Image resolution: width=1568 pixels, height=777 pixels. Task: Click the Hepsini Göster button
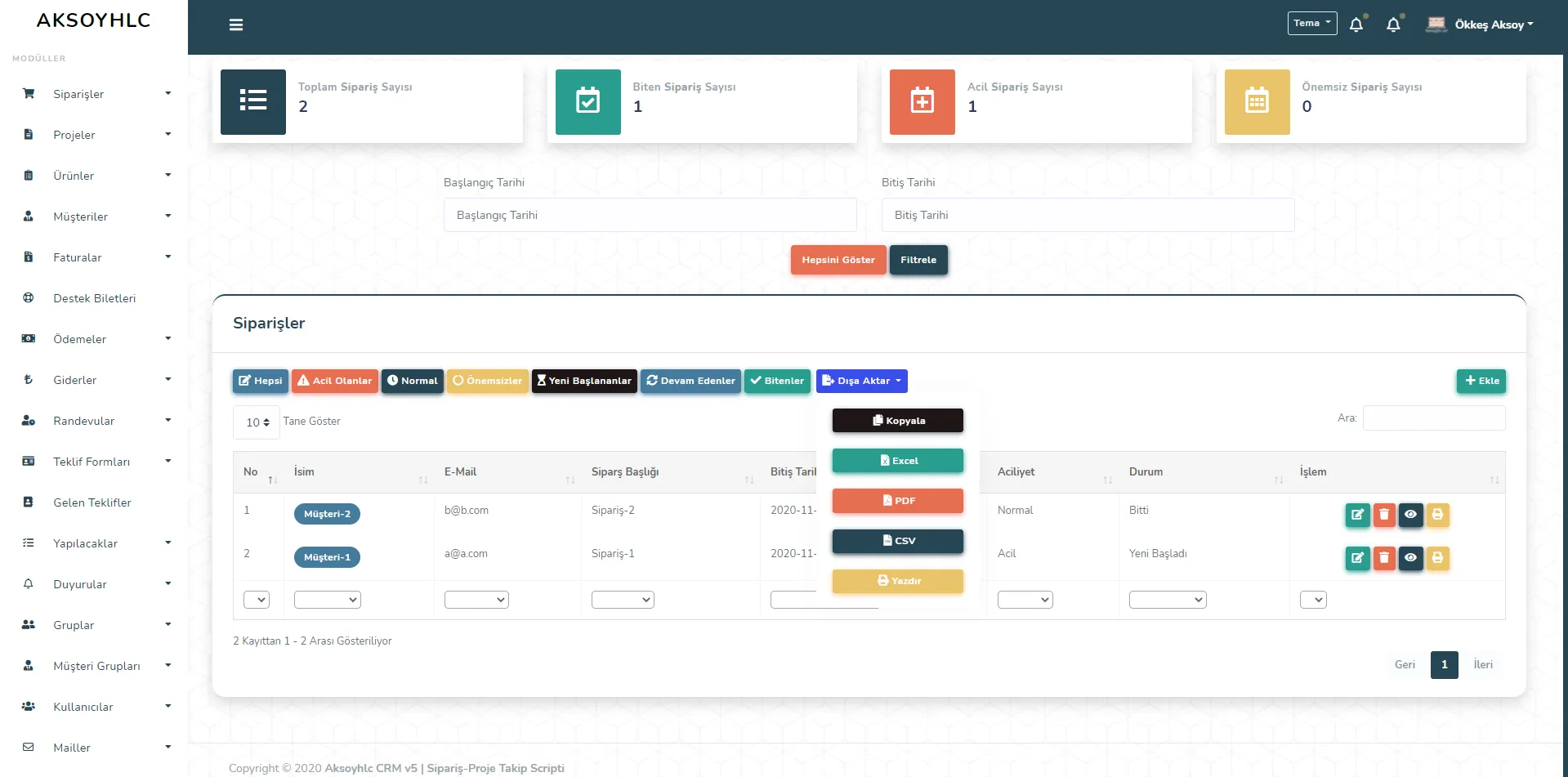pyautogui.click(x=838, y=260)
